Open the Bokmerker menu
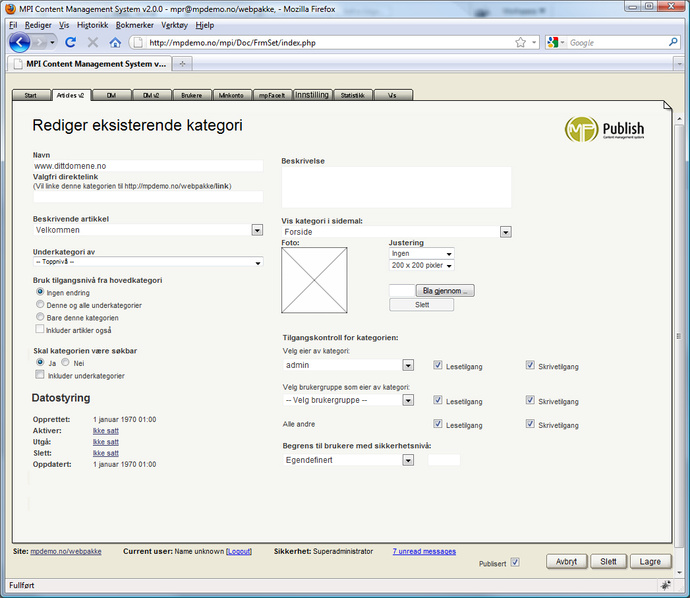 [135, 24]
